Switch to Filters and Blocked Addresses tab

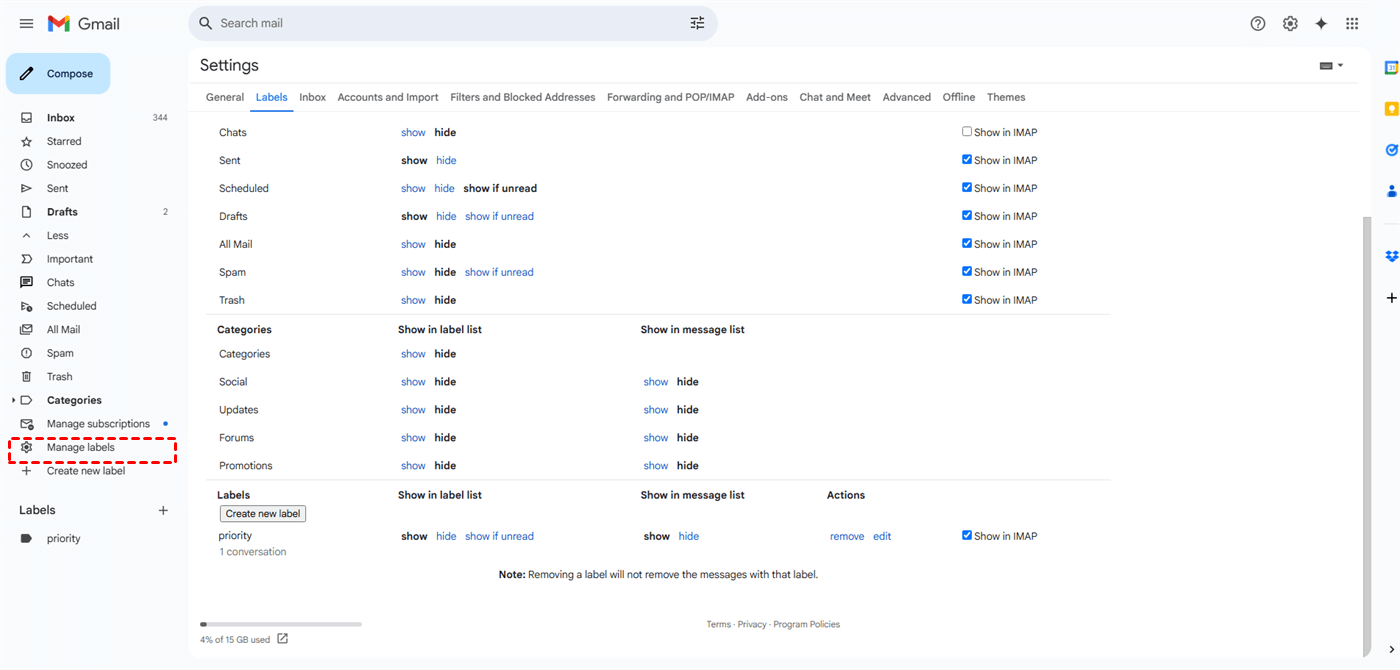522,97
